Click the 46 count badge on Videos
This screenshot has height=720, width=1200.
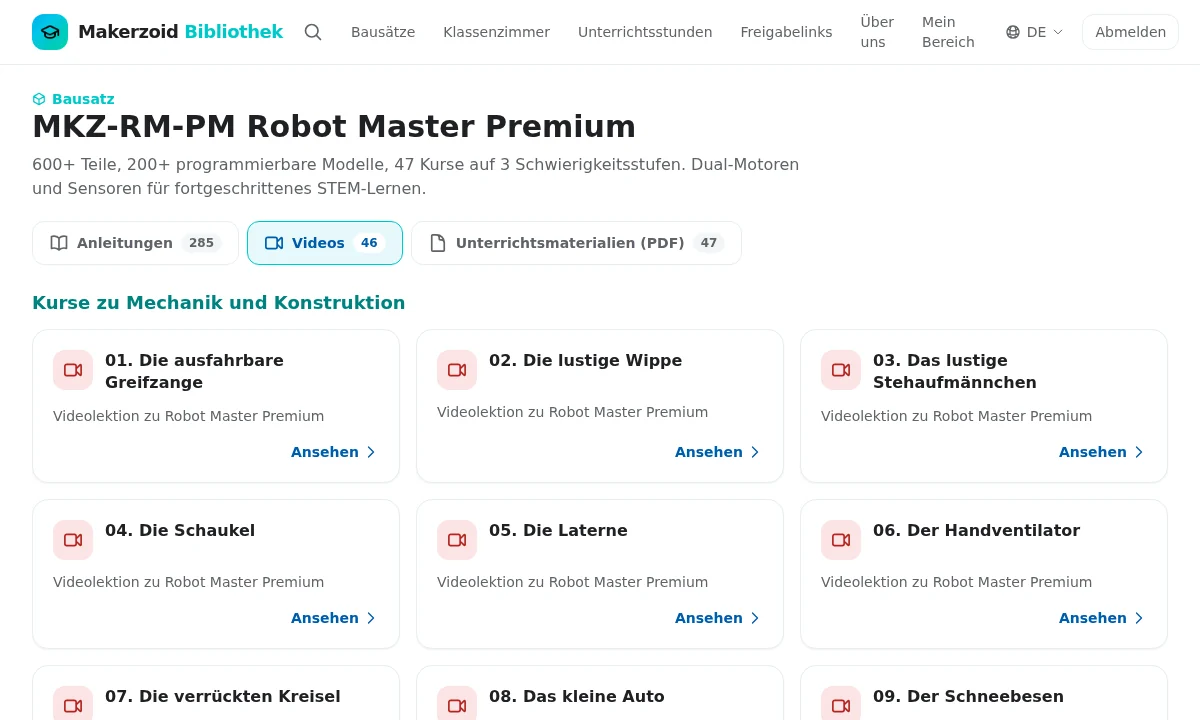click(x=369, y=243)
